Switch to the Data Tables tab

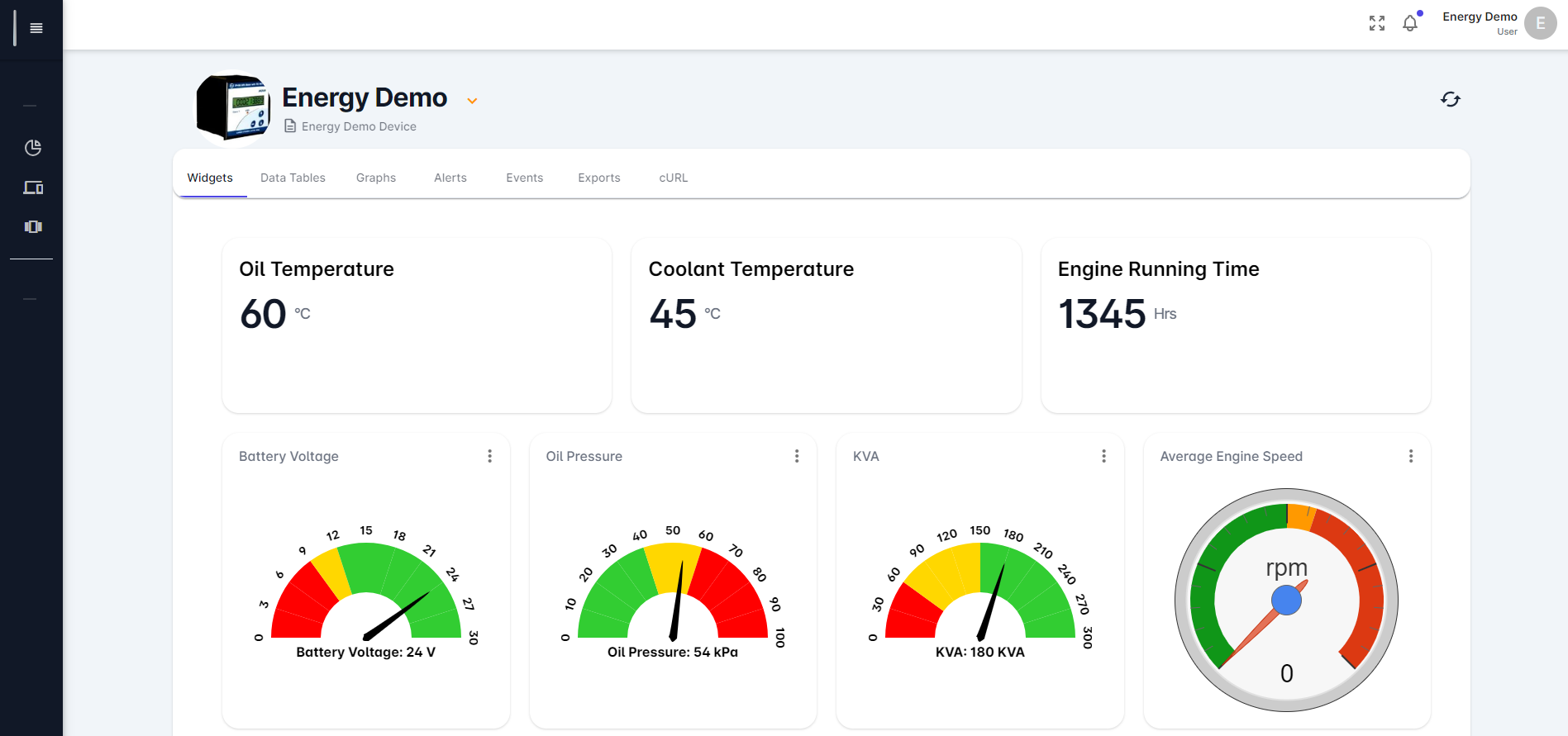[293, 178]
